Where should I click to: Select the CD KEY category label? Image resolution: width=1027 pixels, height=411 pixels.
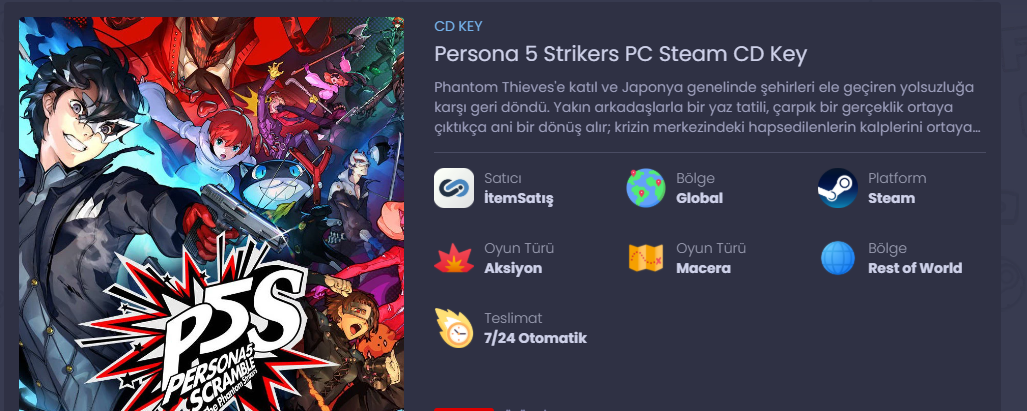[458, 26]
